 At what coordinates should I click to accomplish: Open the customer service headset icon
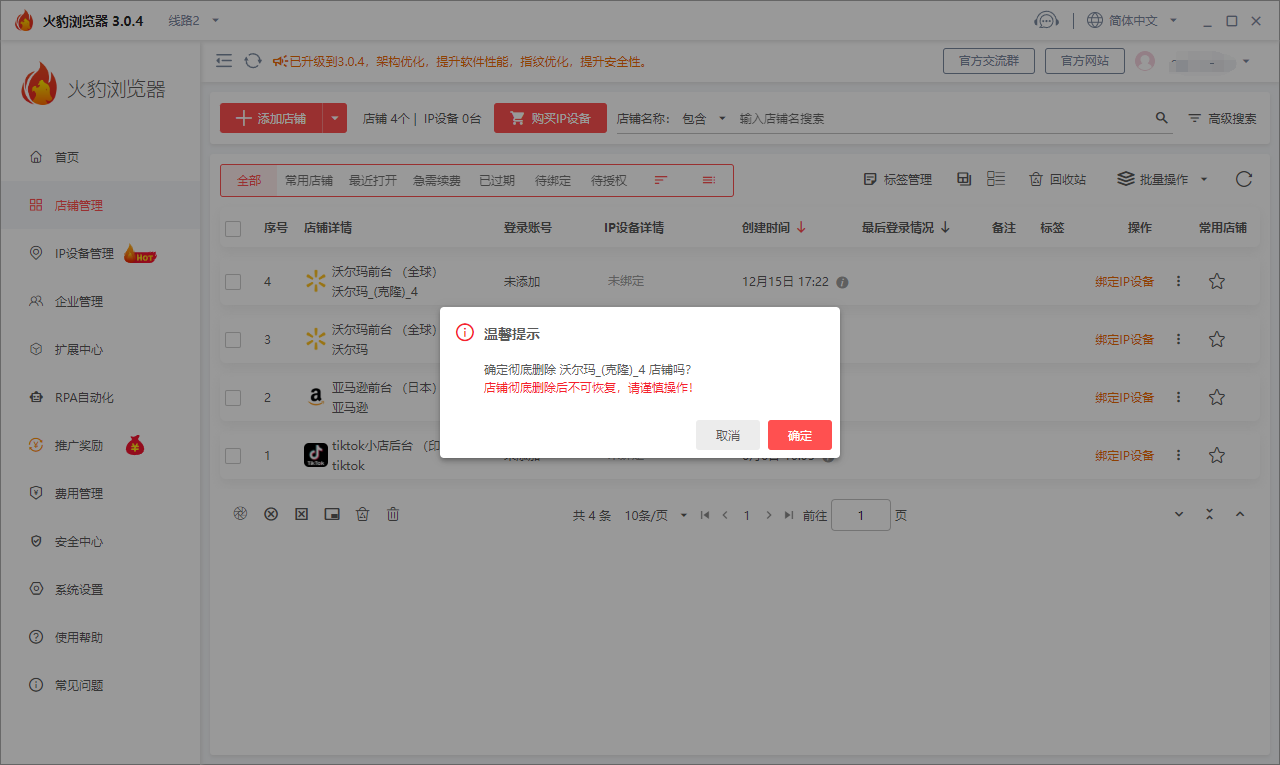1046,20
